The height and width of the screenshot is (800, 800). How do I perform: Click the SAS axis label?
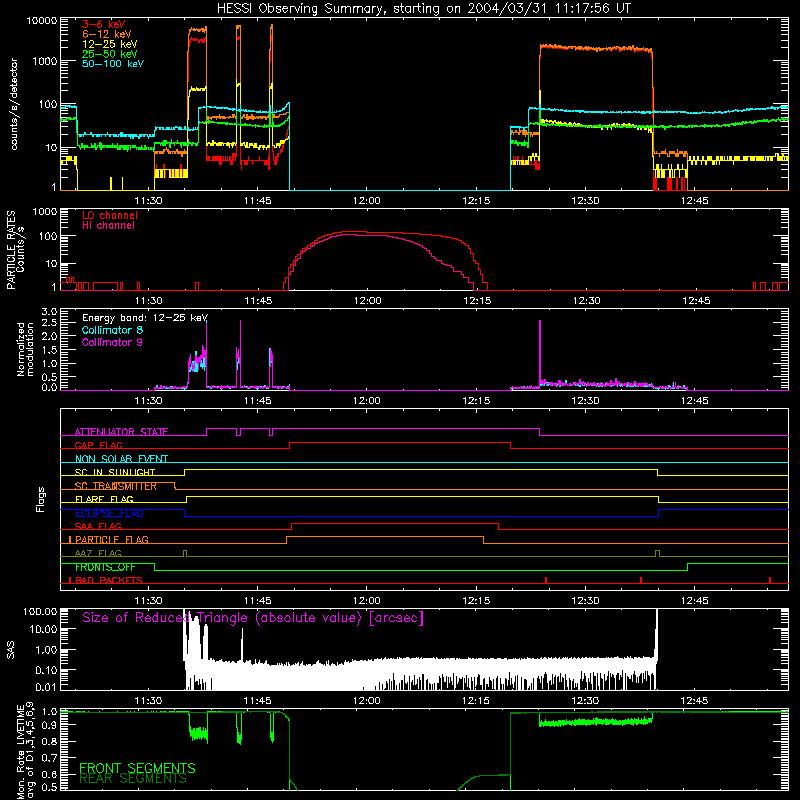coord(11,650)
